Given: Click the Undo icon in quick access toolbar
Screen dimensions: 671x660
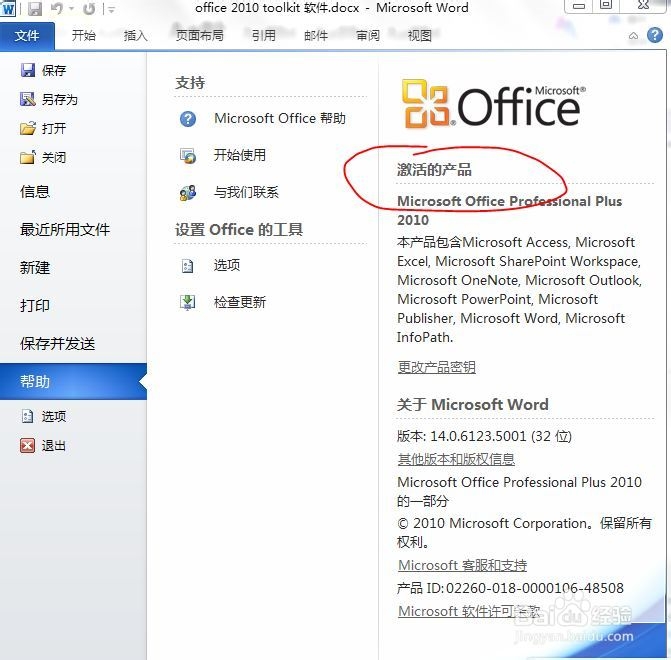Looking at the screenshot, I should (x=56, y=9).
